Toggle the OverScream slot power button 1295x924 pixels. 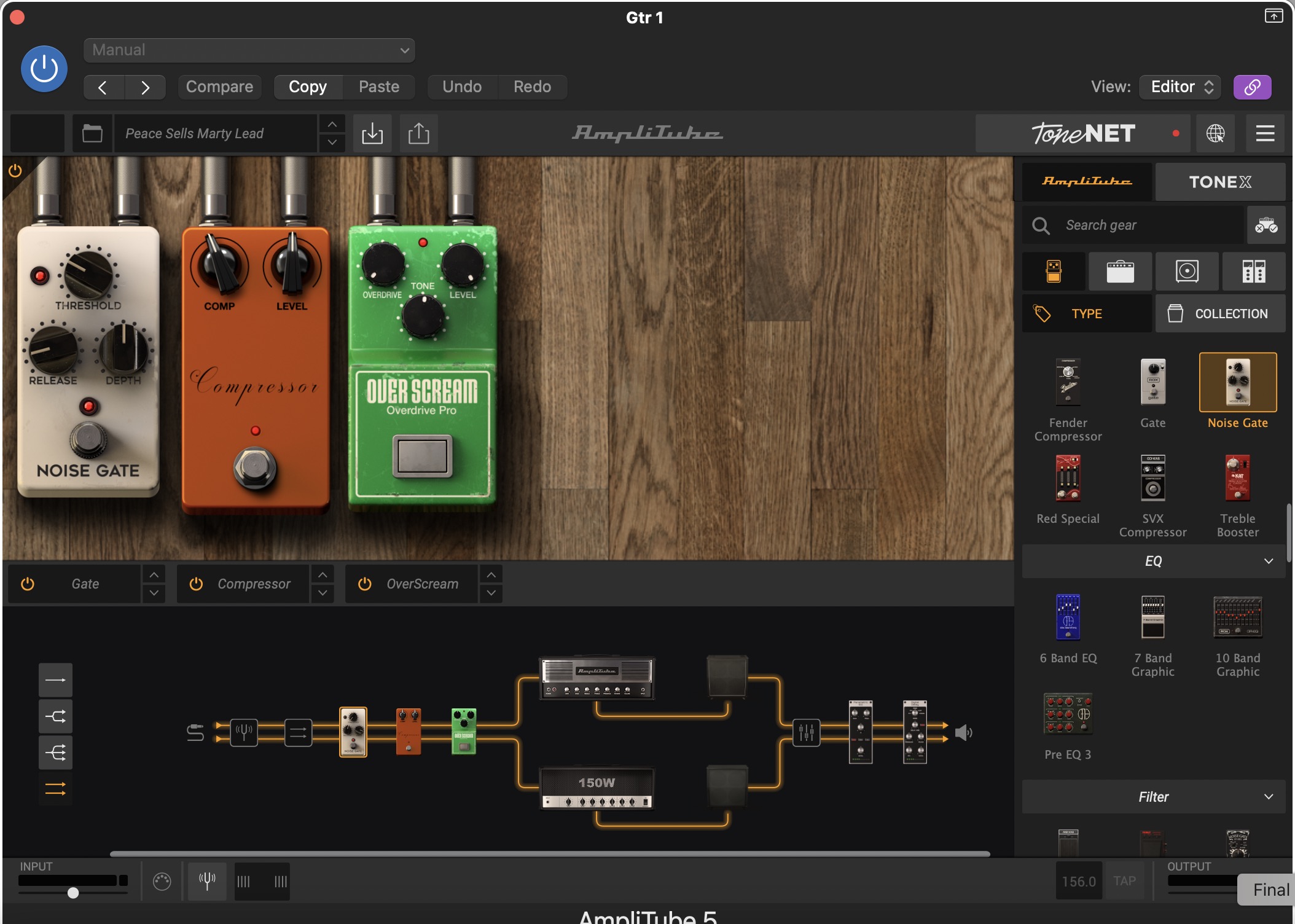click(365, 584)
